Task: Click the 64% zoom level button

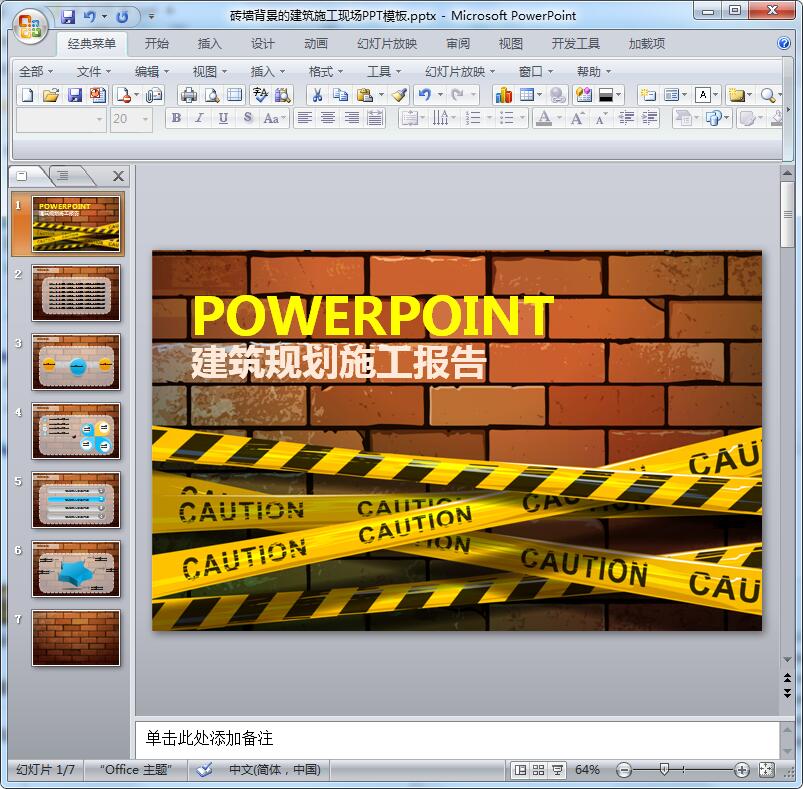Action: click(x=587, y=770)
